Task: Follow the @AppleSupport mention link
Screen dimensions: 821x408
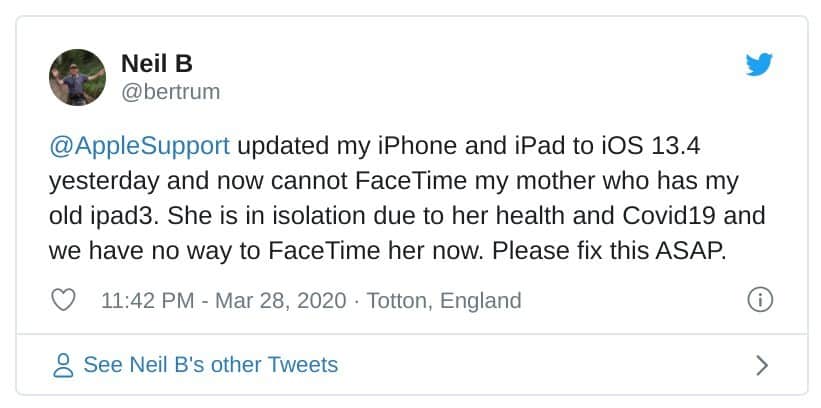Action: pos(139,146)
